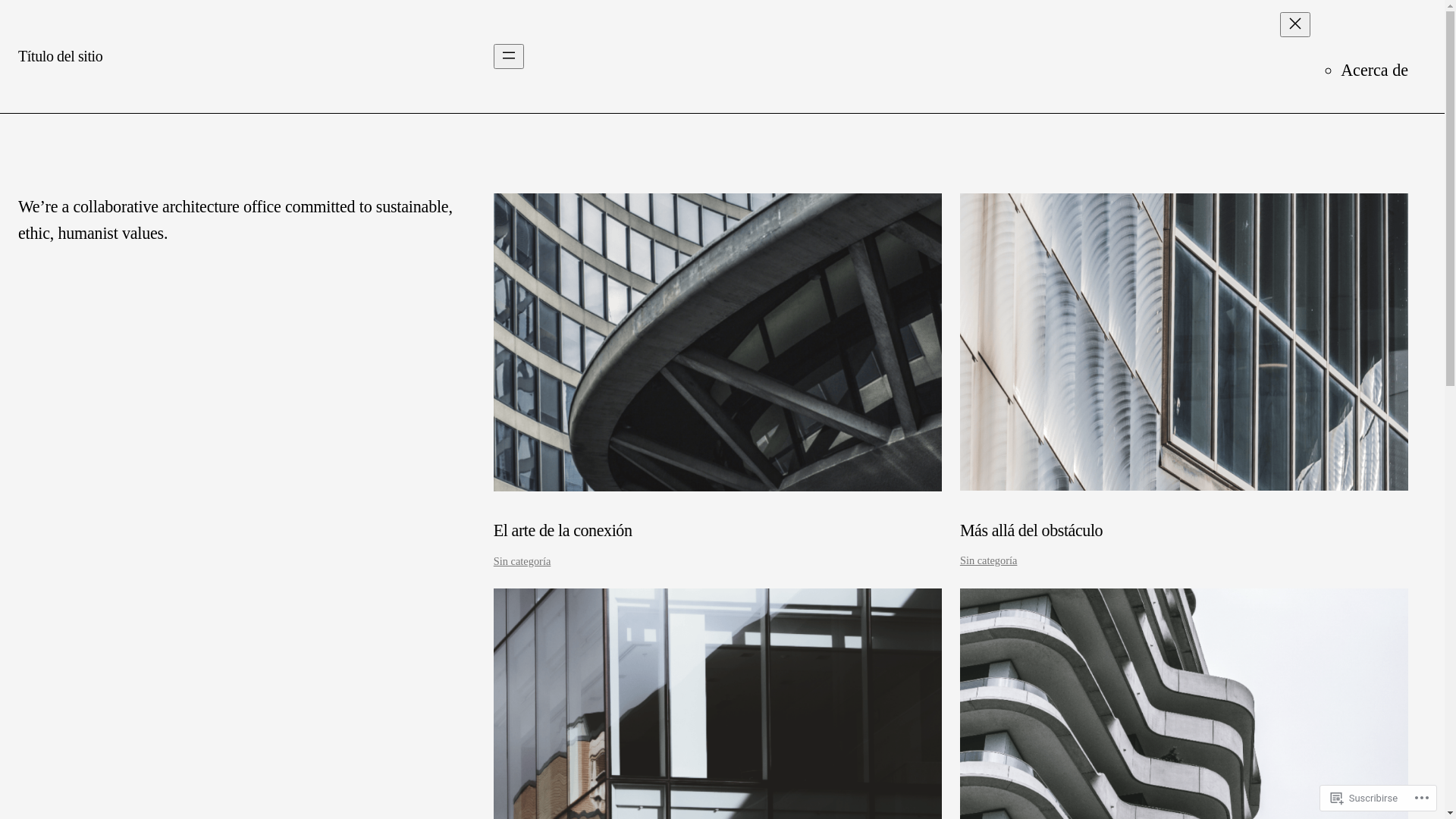
Task: Open post 'El arte de la conexión'
Action: tap(563, 530)
